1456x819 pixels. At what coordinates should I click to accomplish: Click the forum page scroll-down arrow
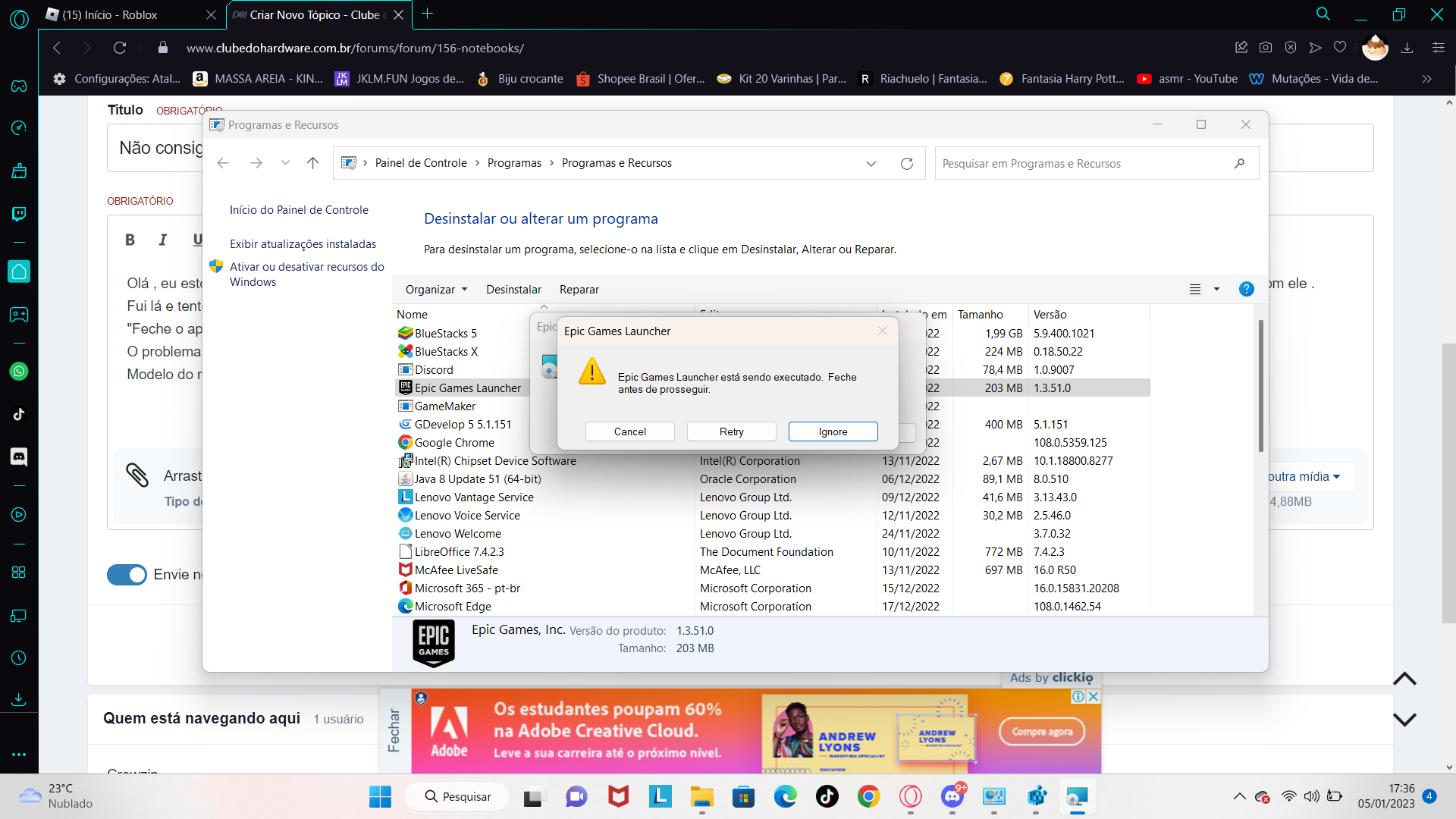1404,719
